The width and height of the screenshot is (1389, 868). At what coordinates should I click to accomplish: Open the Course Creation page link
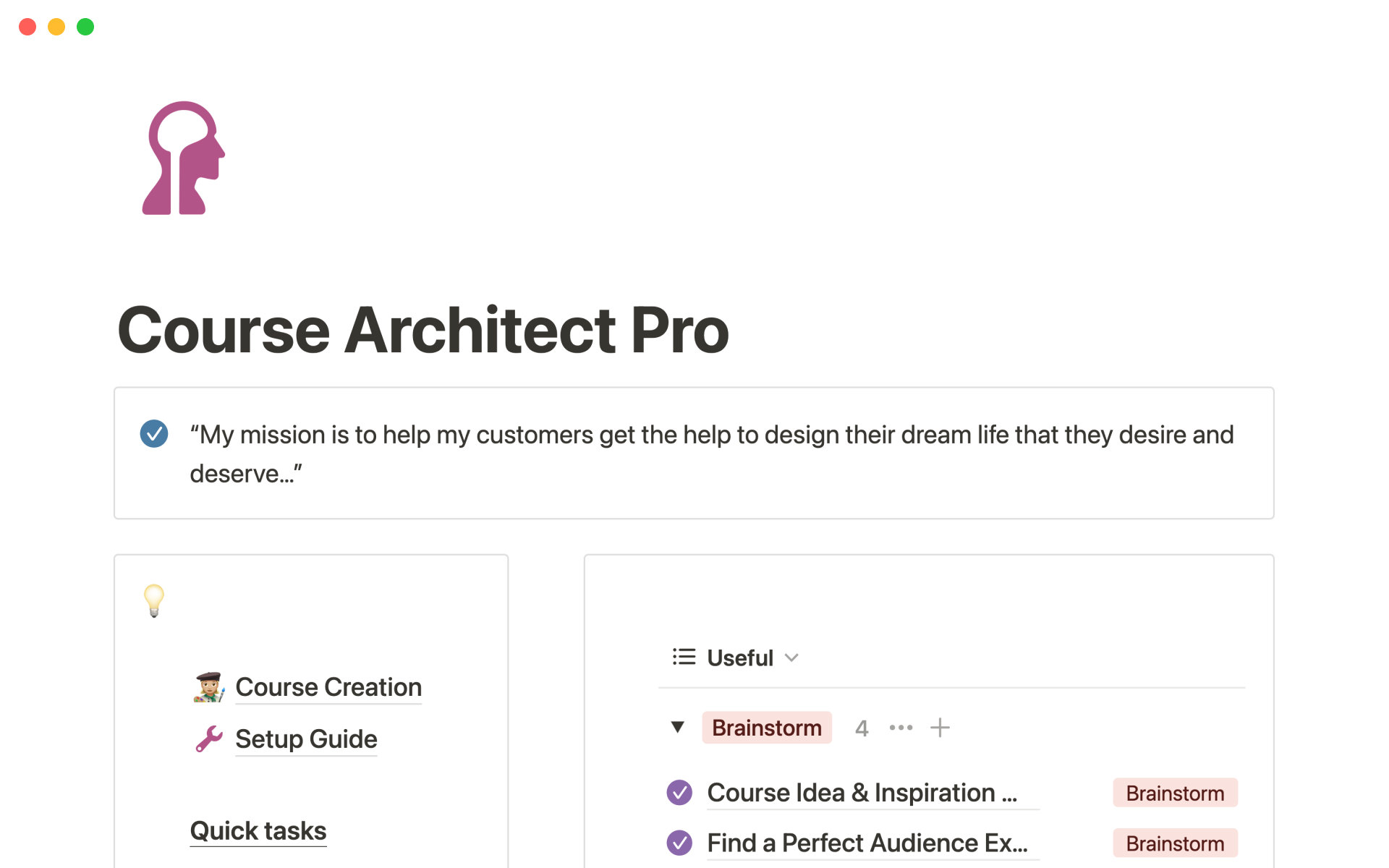pyautogui.click(x=328, y=687)
